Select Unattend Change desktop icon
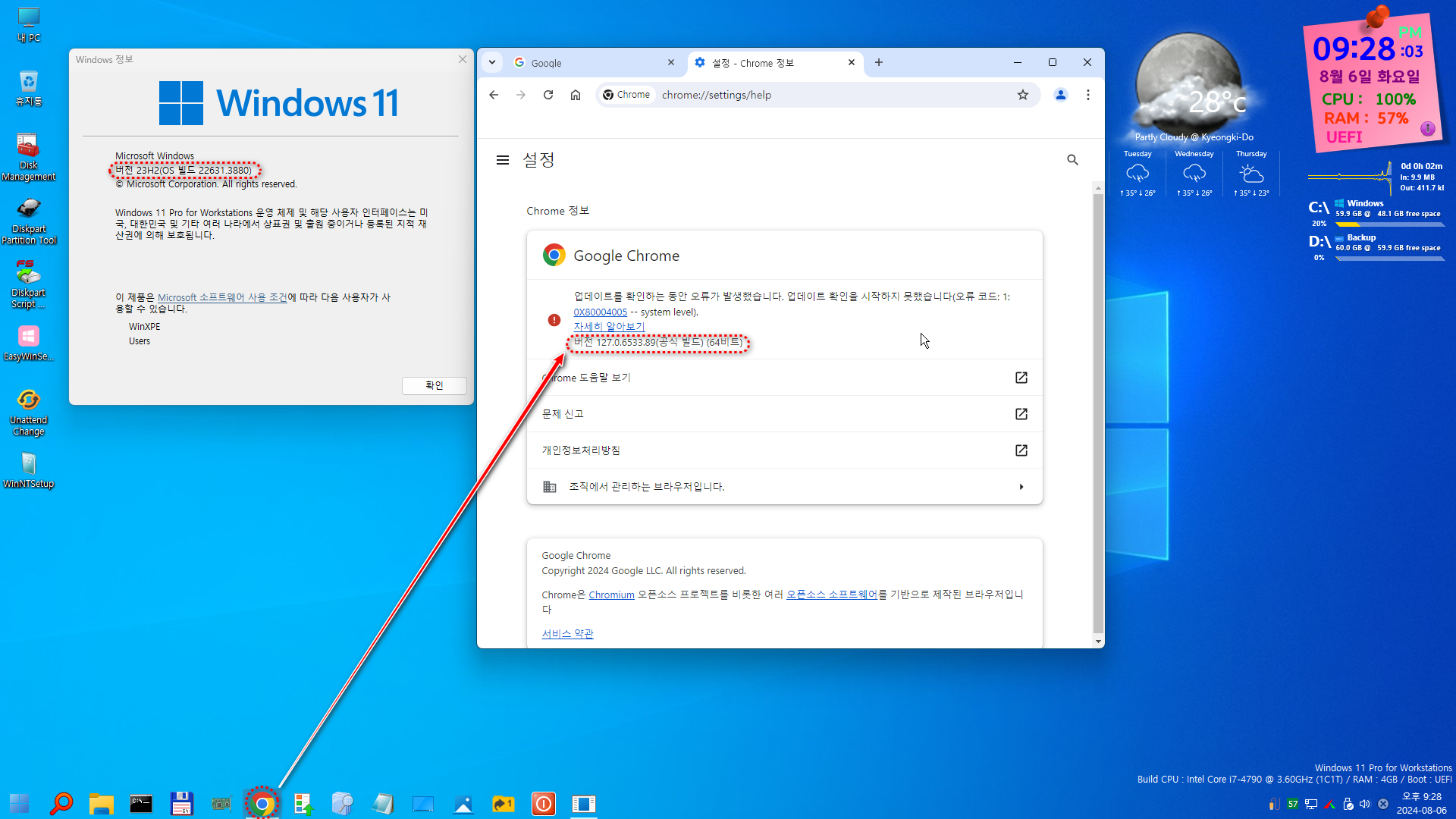The width and height of the screenshot is (1456, 819). [29, 412]
